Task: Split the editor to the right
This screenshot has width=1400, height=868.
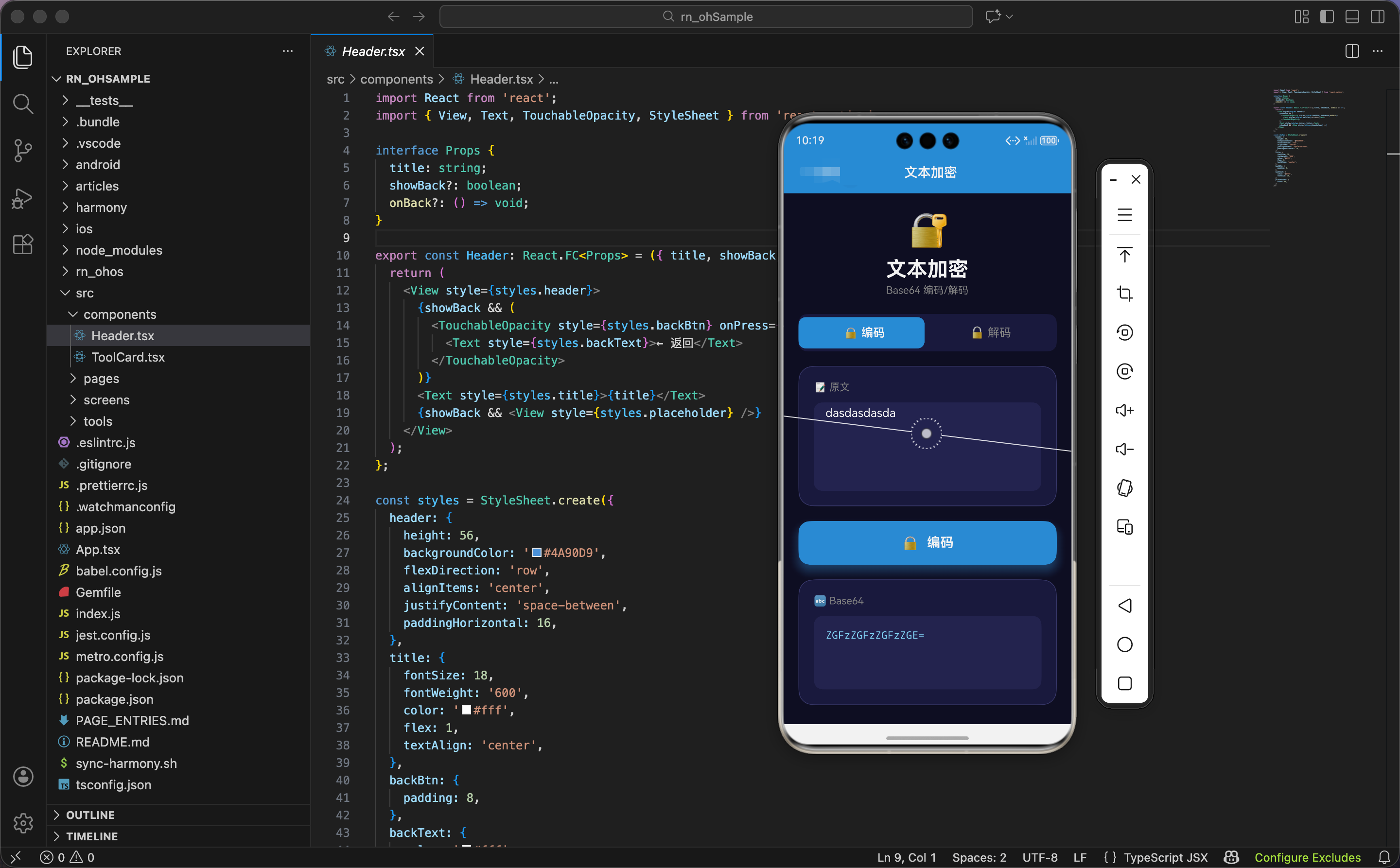Action: (x=1352, y=51)
